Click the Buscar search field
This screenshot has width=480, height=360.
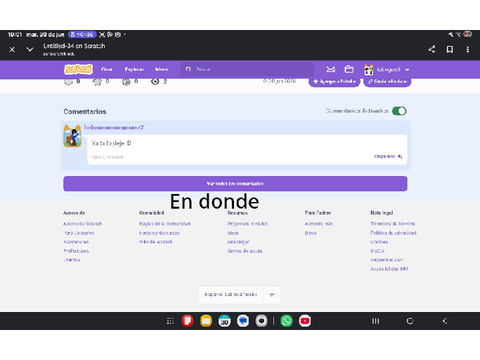pos(247,69)
